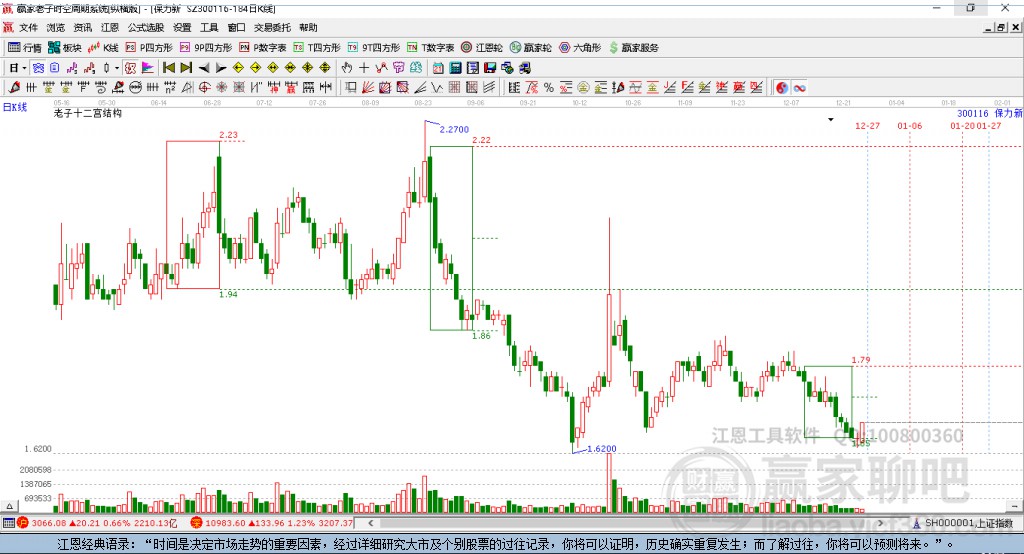The width and height of the screenshot is (1024, 554).
Task: Click the 行情 market quotes toolbar button
Action: click(x=25, y=47)
